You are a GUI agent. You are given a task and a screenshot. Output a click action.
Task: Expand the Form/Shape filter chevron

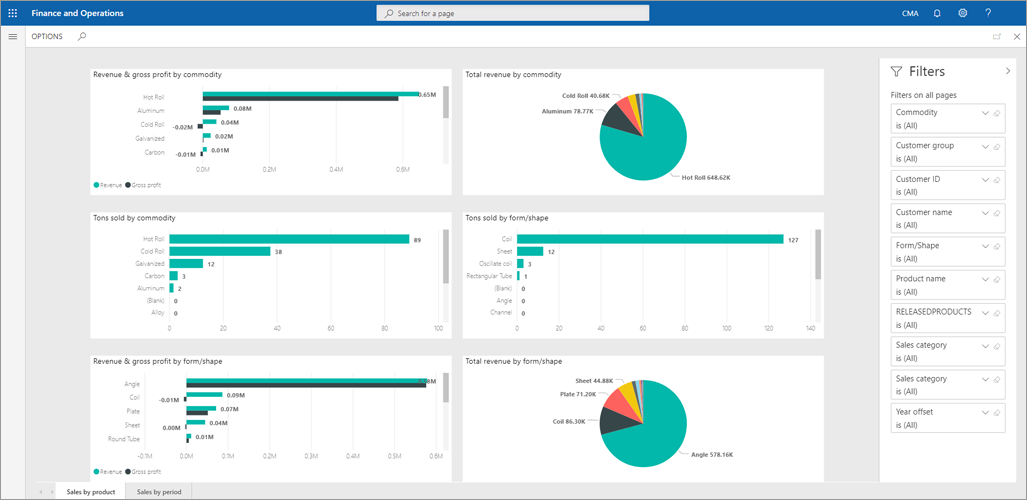985,246
